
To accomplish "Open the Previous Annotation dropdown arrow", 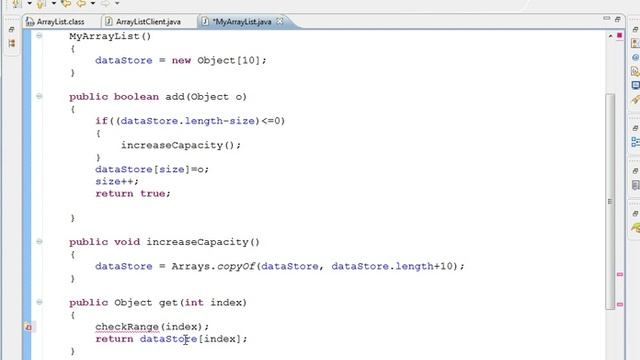I will coord(53,4).
